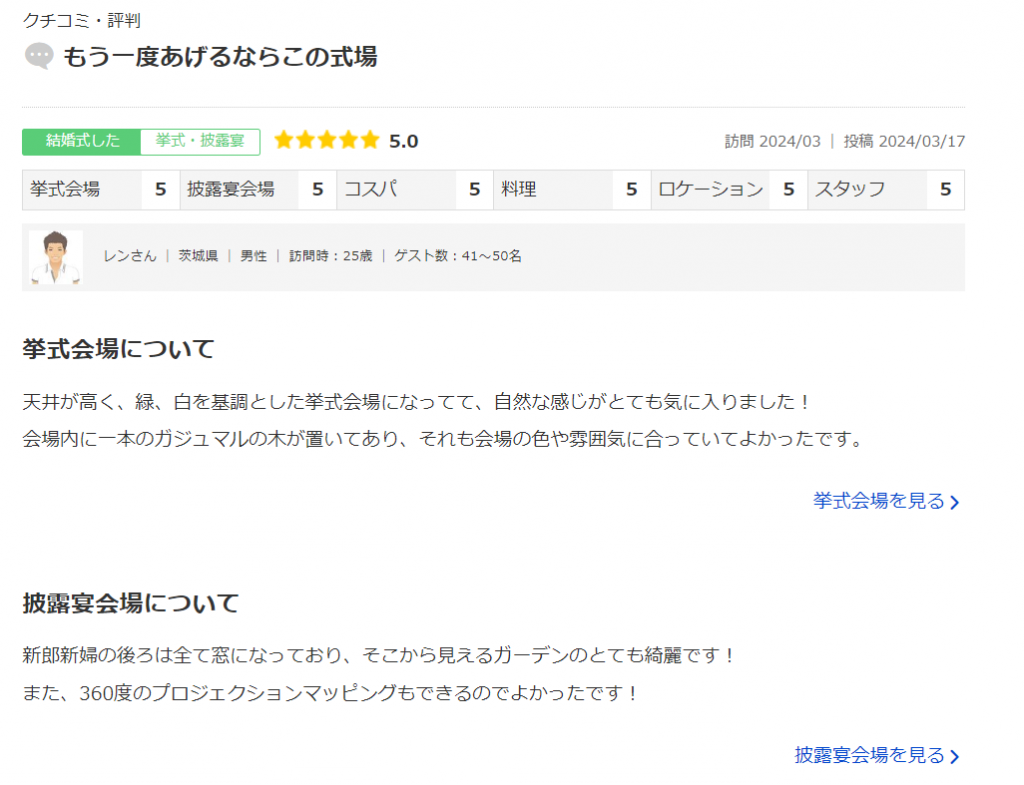This screenshot has height=785, width=1024.
Task: Click the 5.0 overall rating score
Action: pos(403,141)
